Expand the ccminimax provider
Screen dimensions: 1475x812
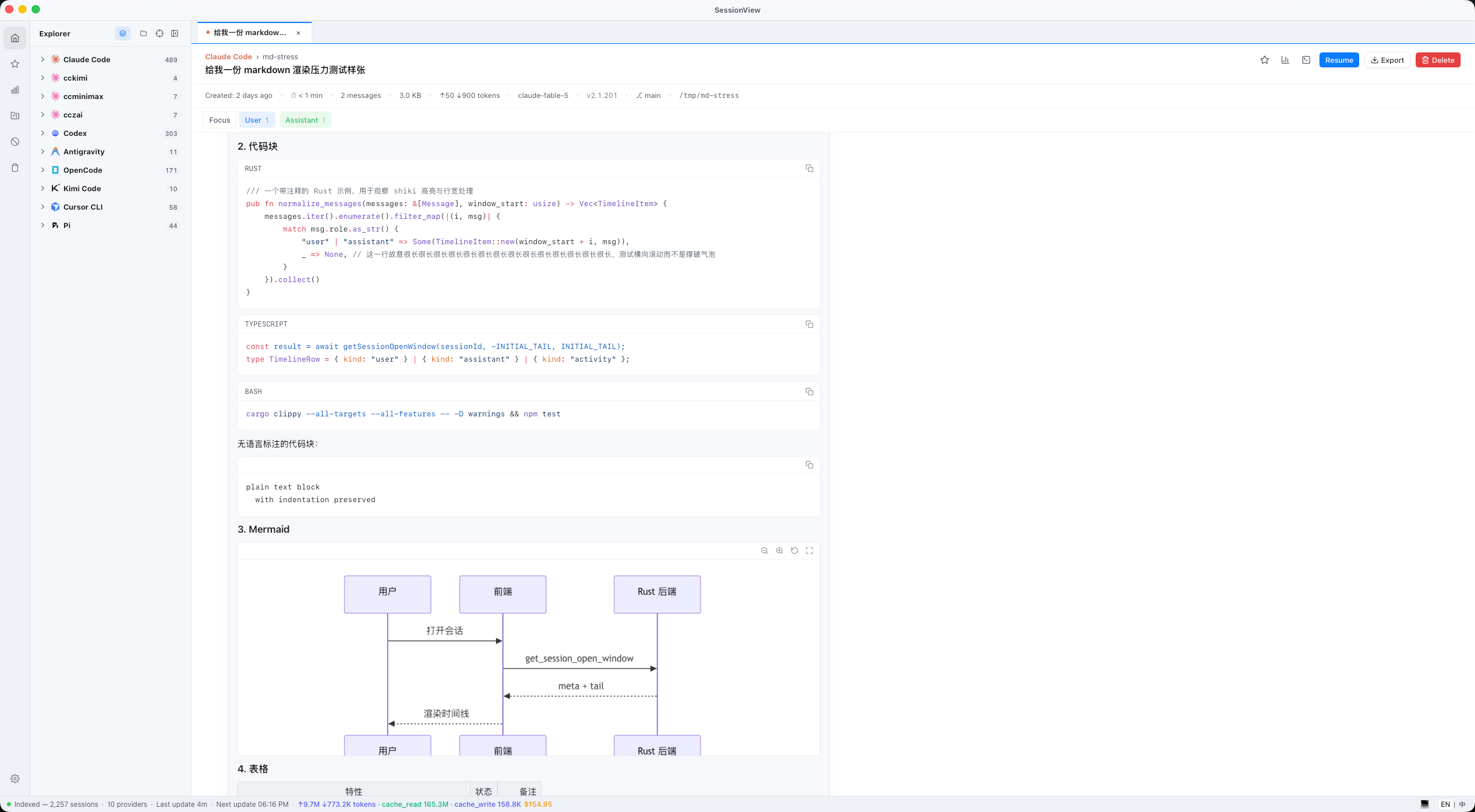[x=43, y=96]
